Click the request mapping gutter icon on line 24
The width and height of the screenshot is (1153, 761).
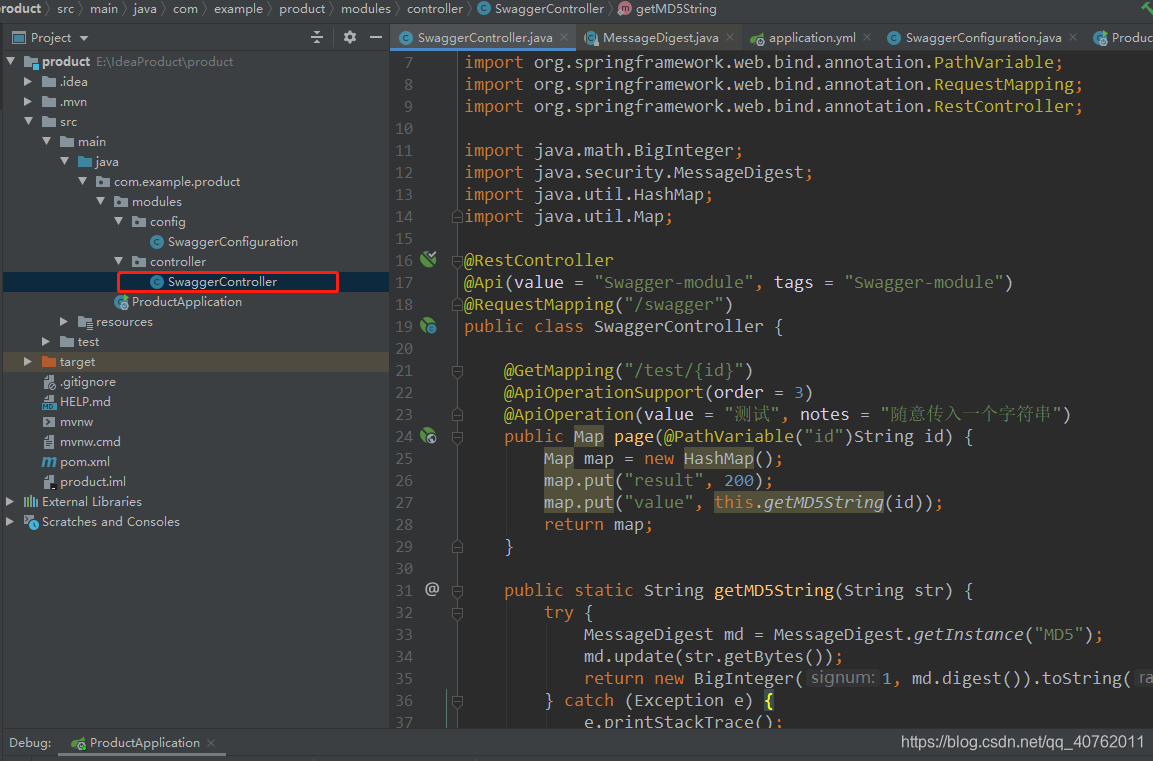click(429, 435)
